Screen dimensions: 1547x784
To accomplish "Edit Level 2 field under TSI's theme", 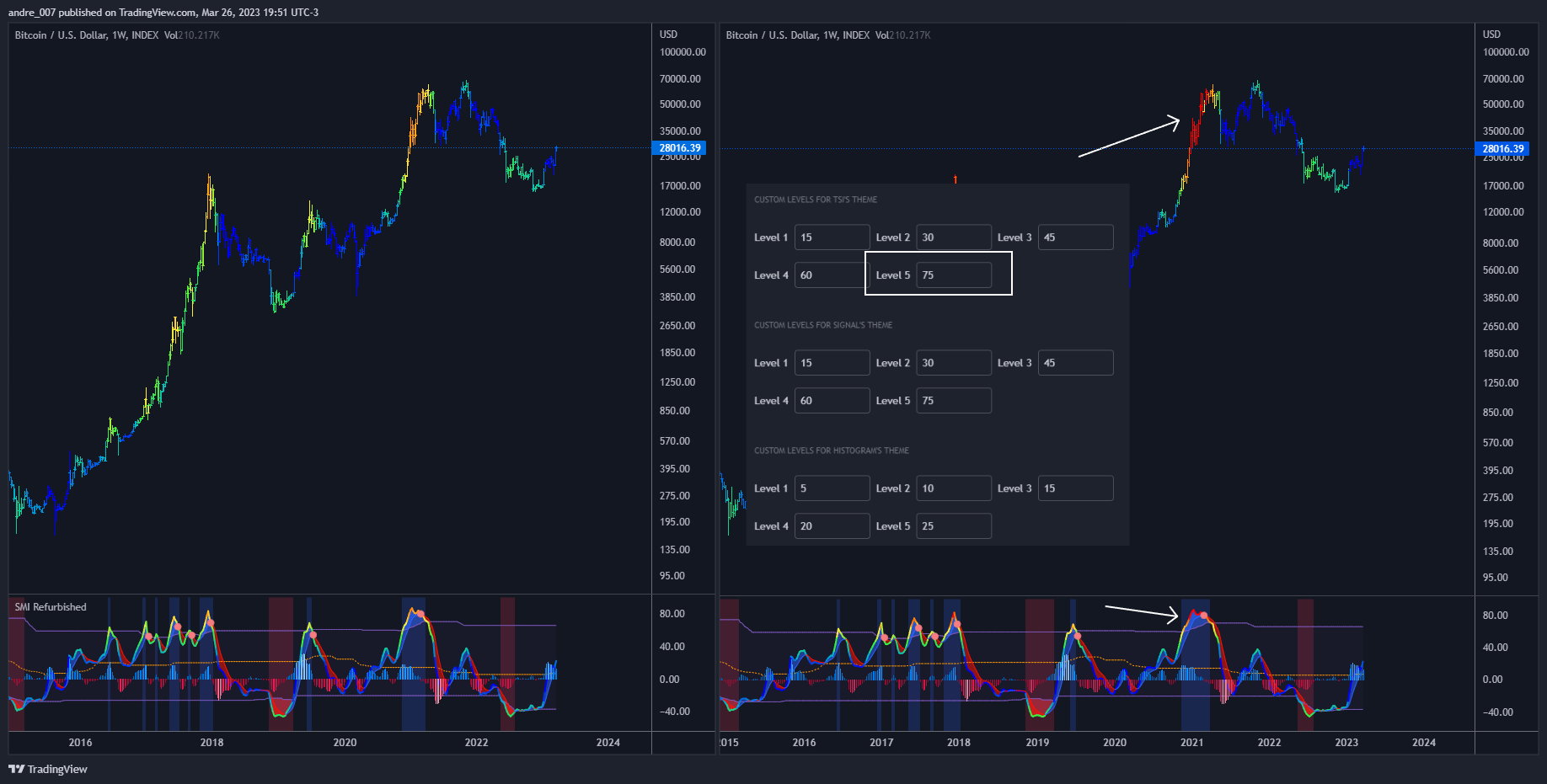I will coord(954,237).
